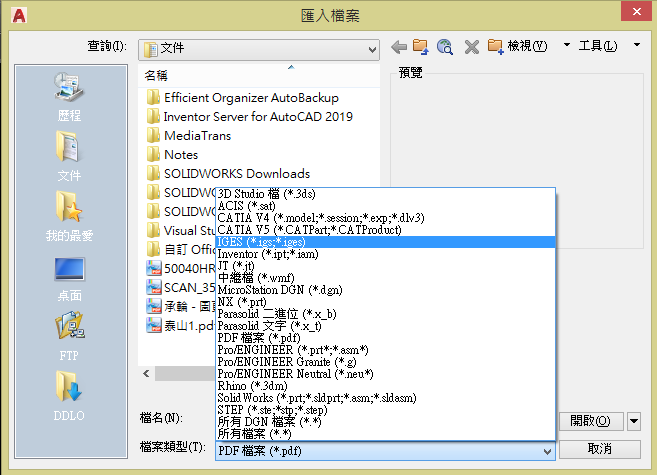The image size is (657, 475).
Task: Click the AutoCAD logo in title bar
Action: tap(19, 15)
